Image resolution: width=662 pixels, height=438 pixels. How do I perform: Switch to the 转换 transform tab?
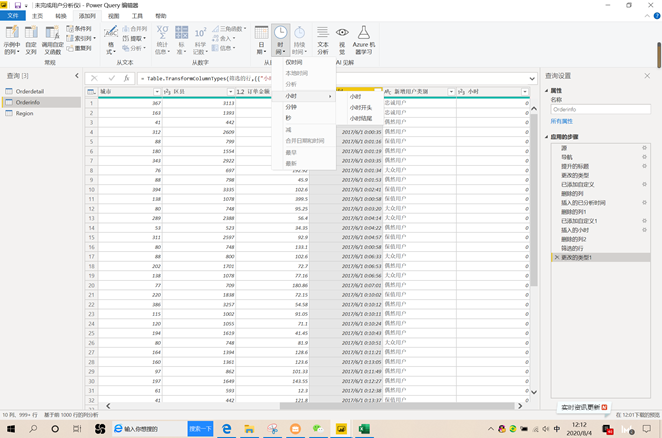pos(61,16)
